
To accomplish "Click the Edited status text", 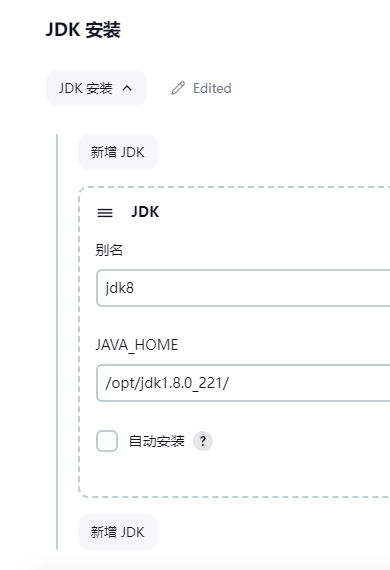I will [x=212, y=88].
